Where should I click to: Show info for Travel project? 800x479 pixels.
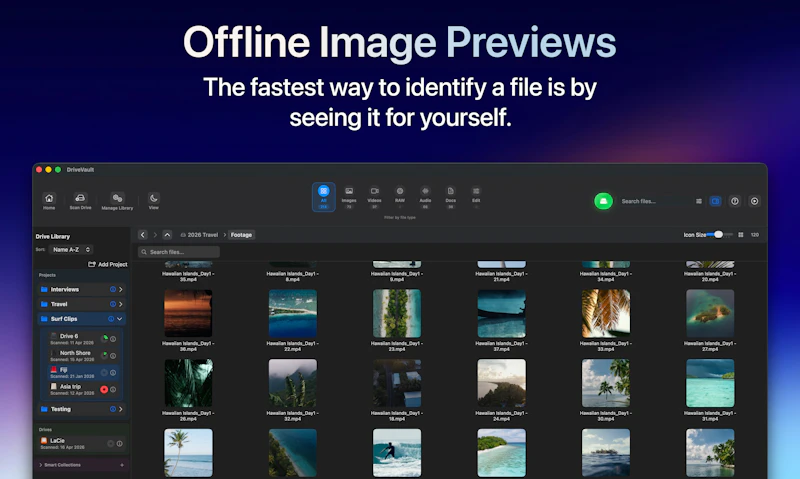tap(113, 304)
